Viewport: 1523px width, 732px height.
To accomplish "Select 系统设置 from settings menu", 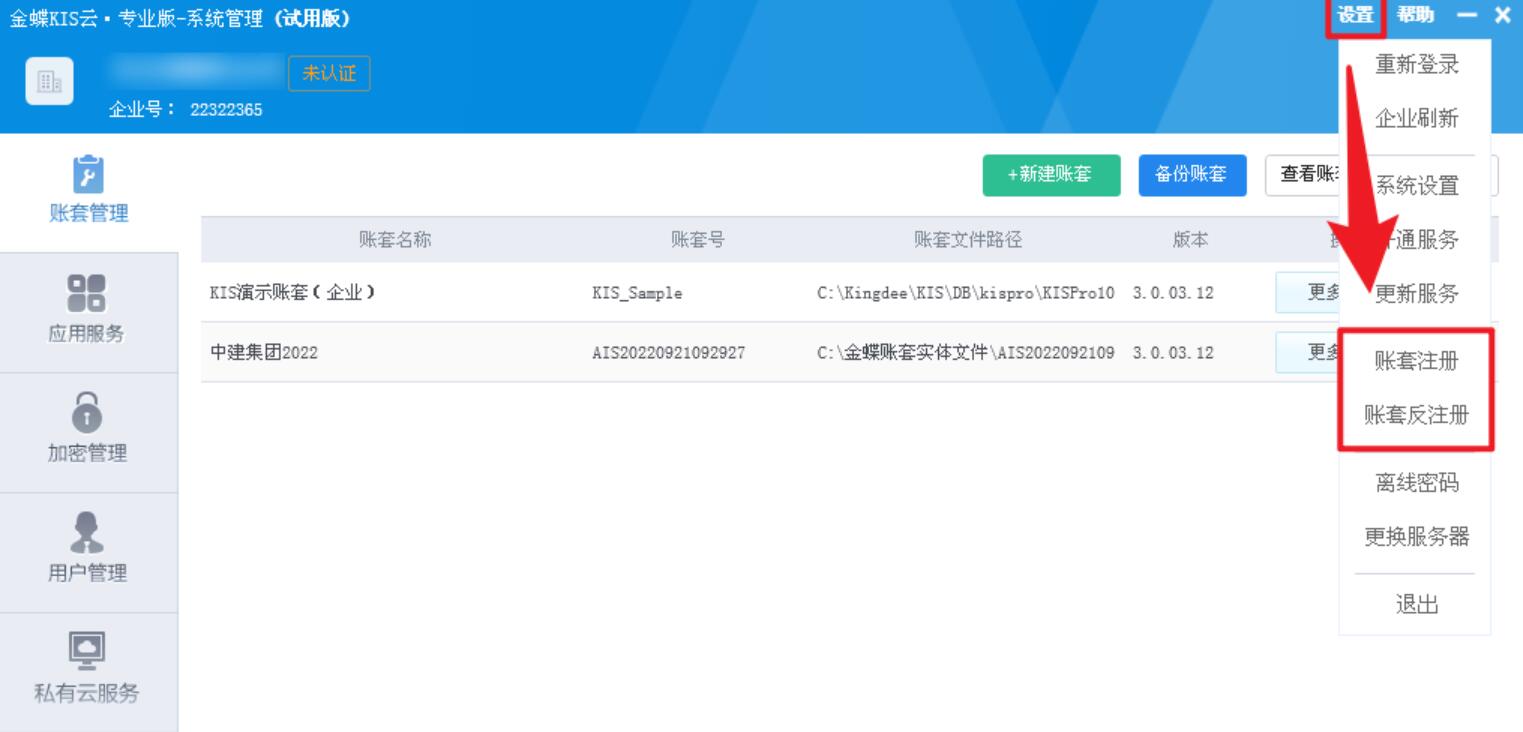I will click(x=1416, y=186).
